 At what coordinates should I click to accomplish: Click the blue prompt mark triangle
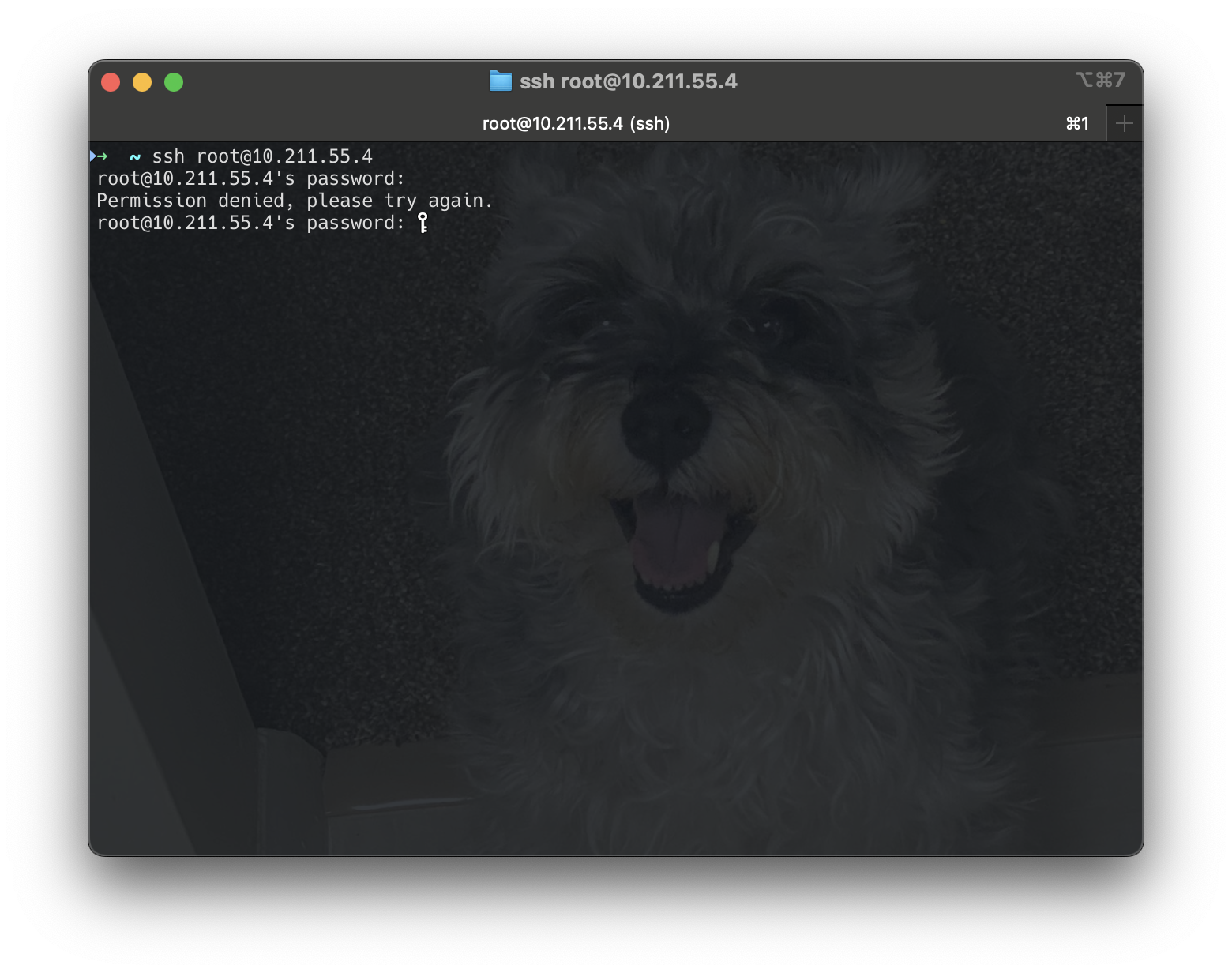click(92, 156)
